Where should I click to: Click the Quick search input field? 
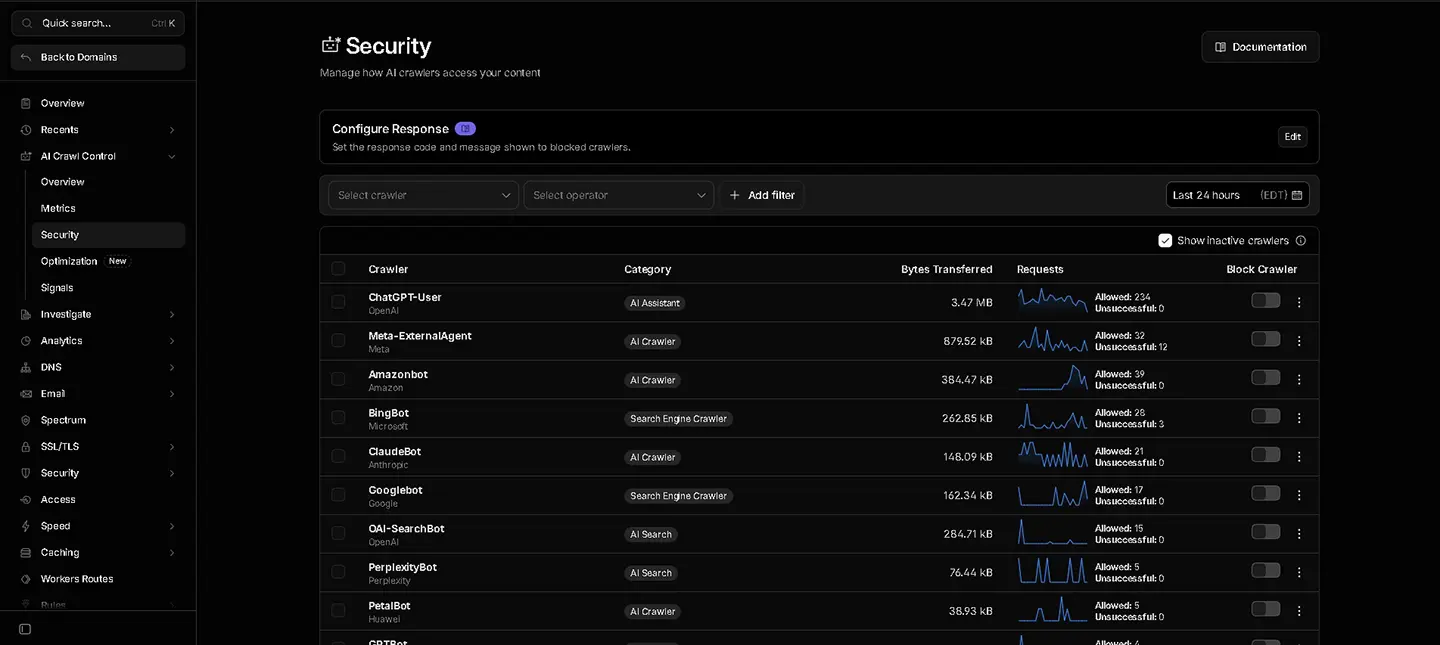98,23
